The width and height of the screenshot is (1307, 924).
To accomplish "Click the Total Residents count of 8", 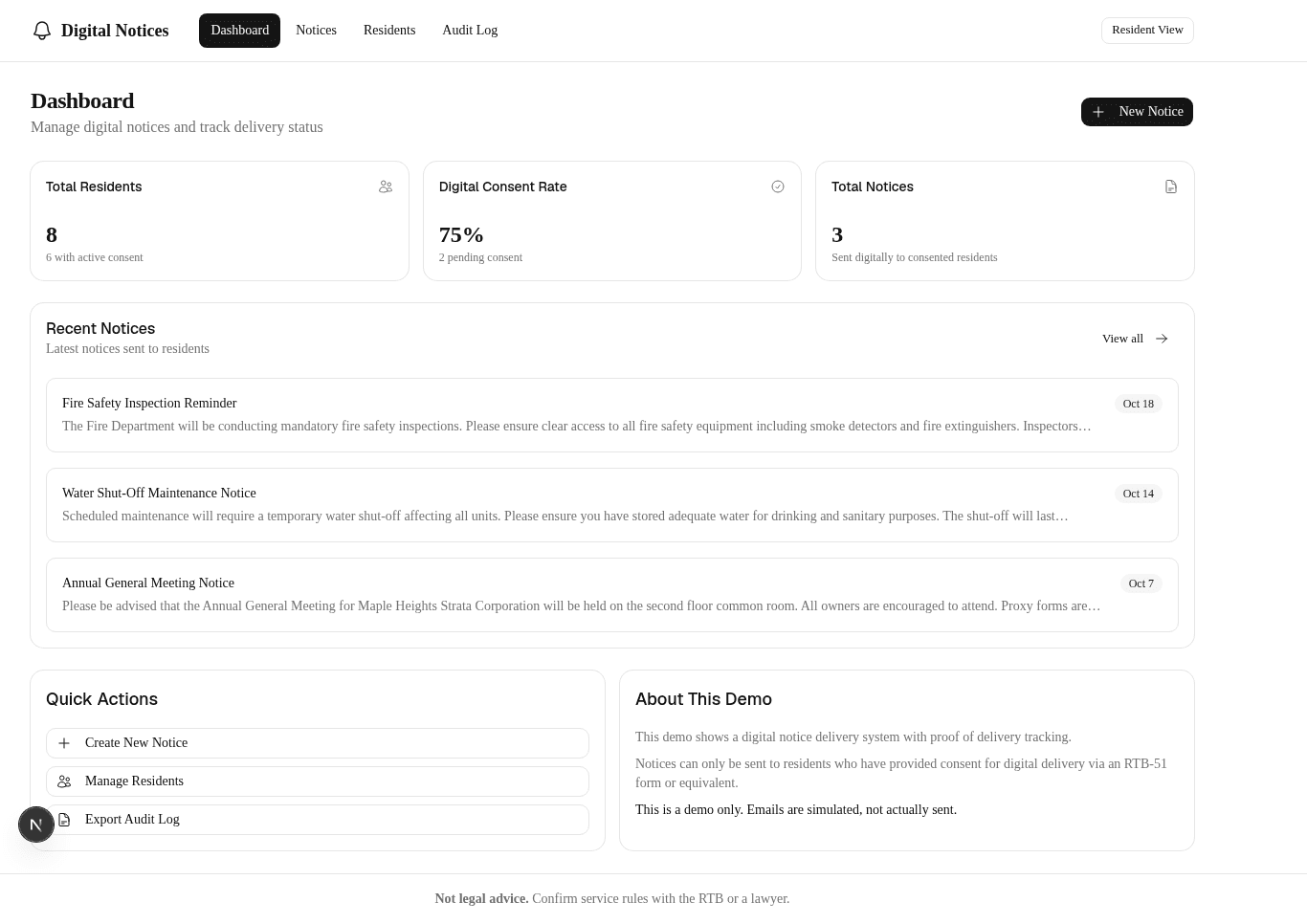I will pos(52,234).
